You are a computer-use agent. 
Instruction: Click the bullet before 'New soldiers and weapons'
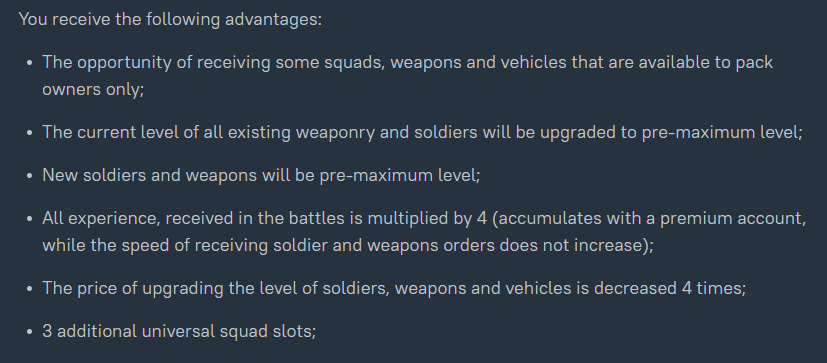pyautogui.click(x=30, y=176)
